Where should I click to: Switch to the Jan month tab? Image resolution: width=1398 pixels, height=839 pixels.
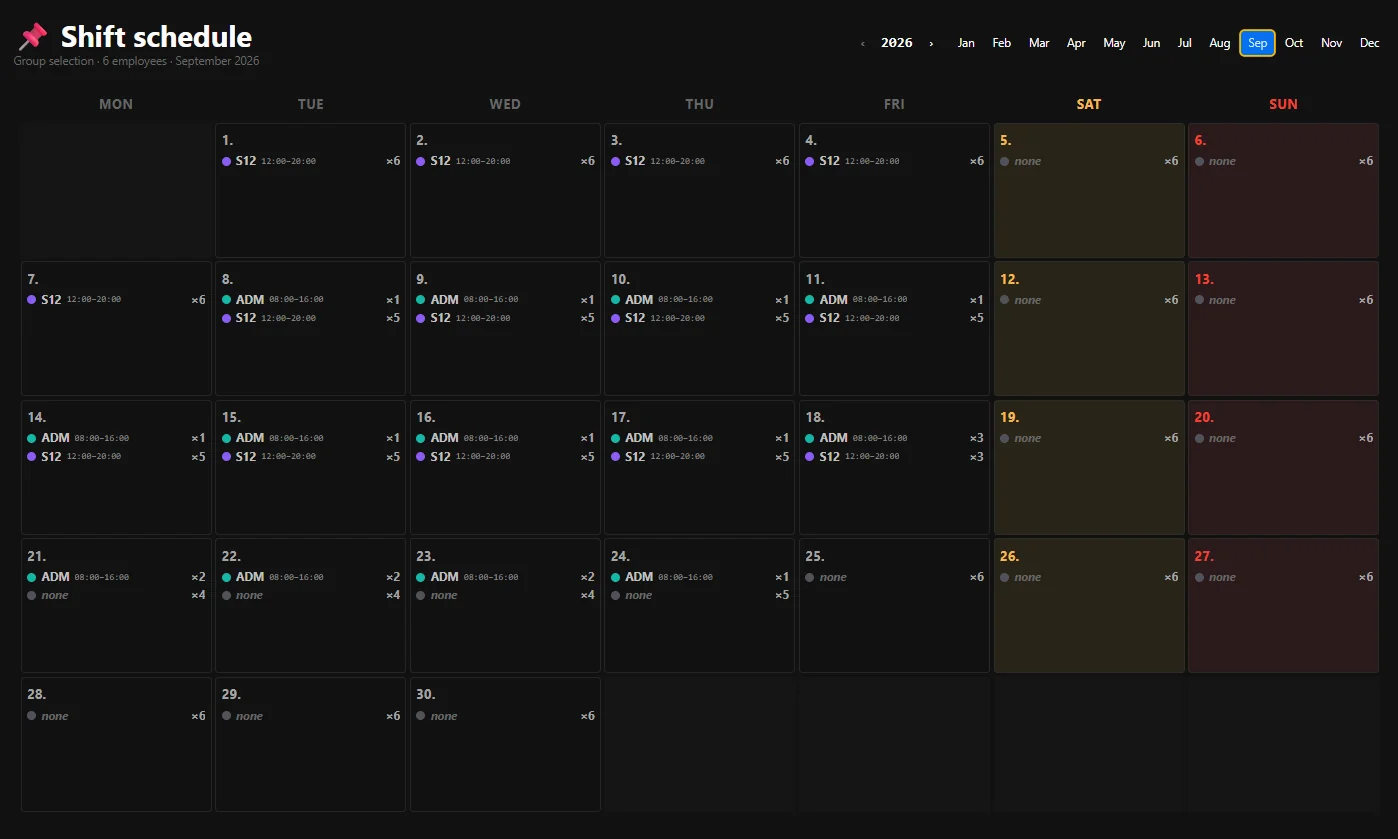pyautogui.click(x=966, y=43)
